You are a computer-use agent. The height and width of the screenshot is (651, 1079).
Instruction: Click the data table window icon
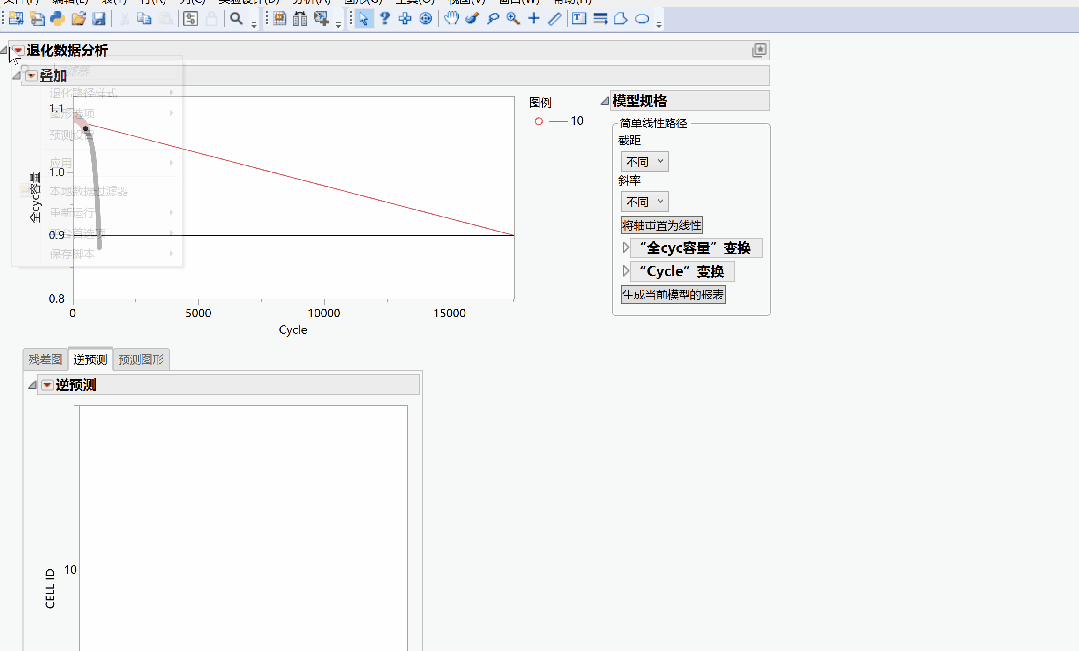[279, 19]
